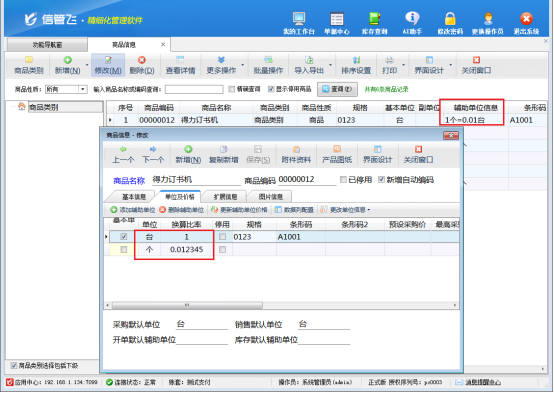Open the 单据中心 icon
The width and height of the screenshot is (554, 393).
(337, 23)
